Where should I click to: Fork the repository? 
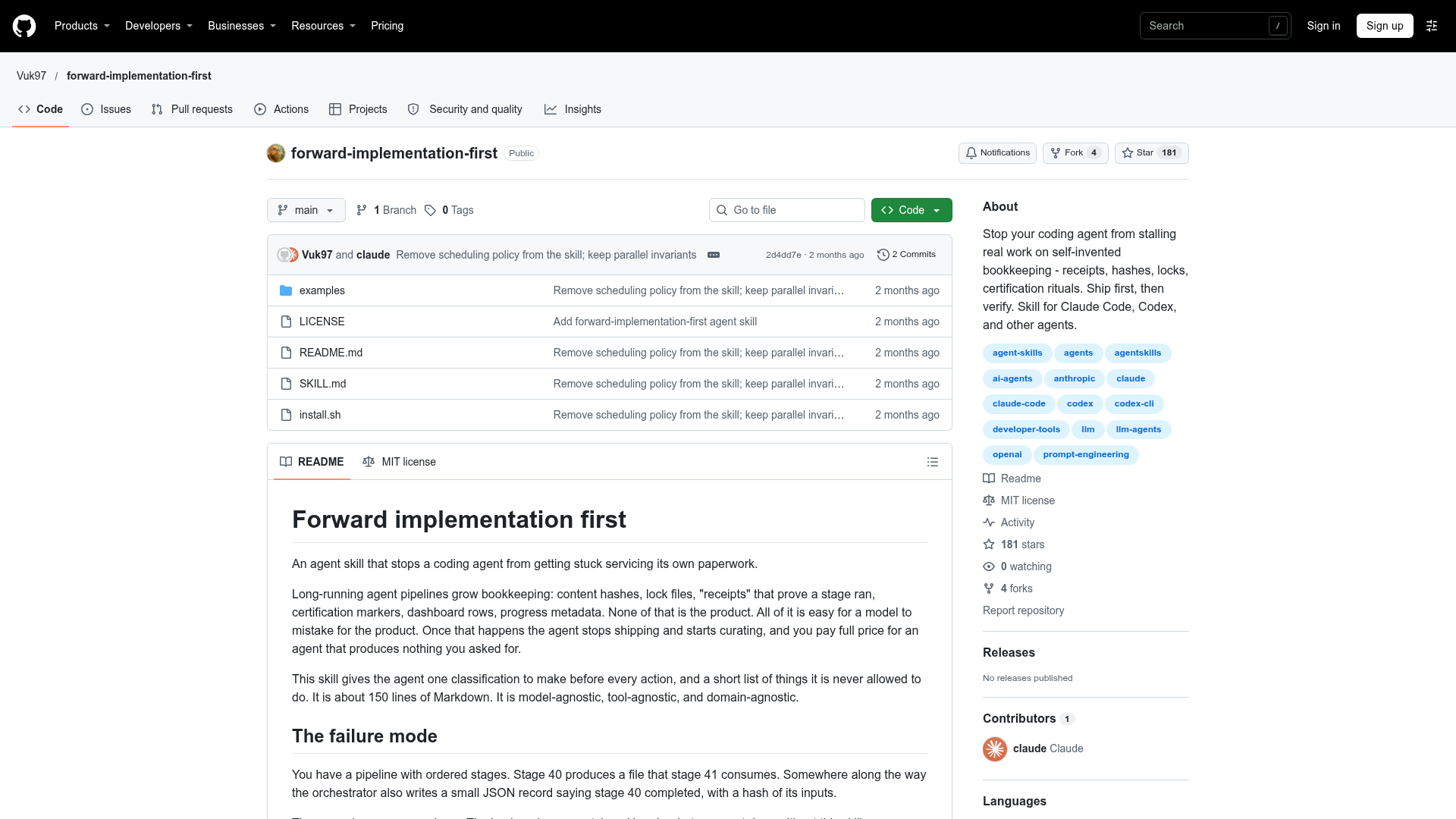click(1075, 153)
